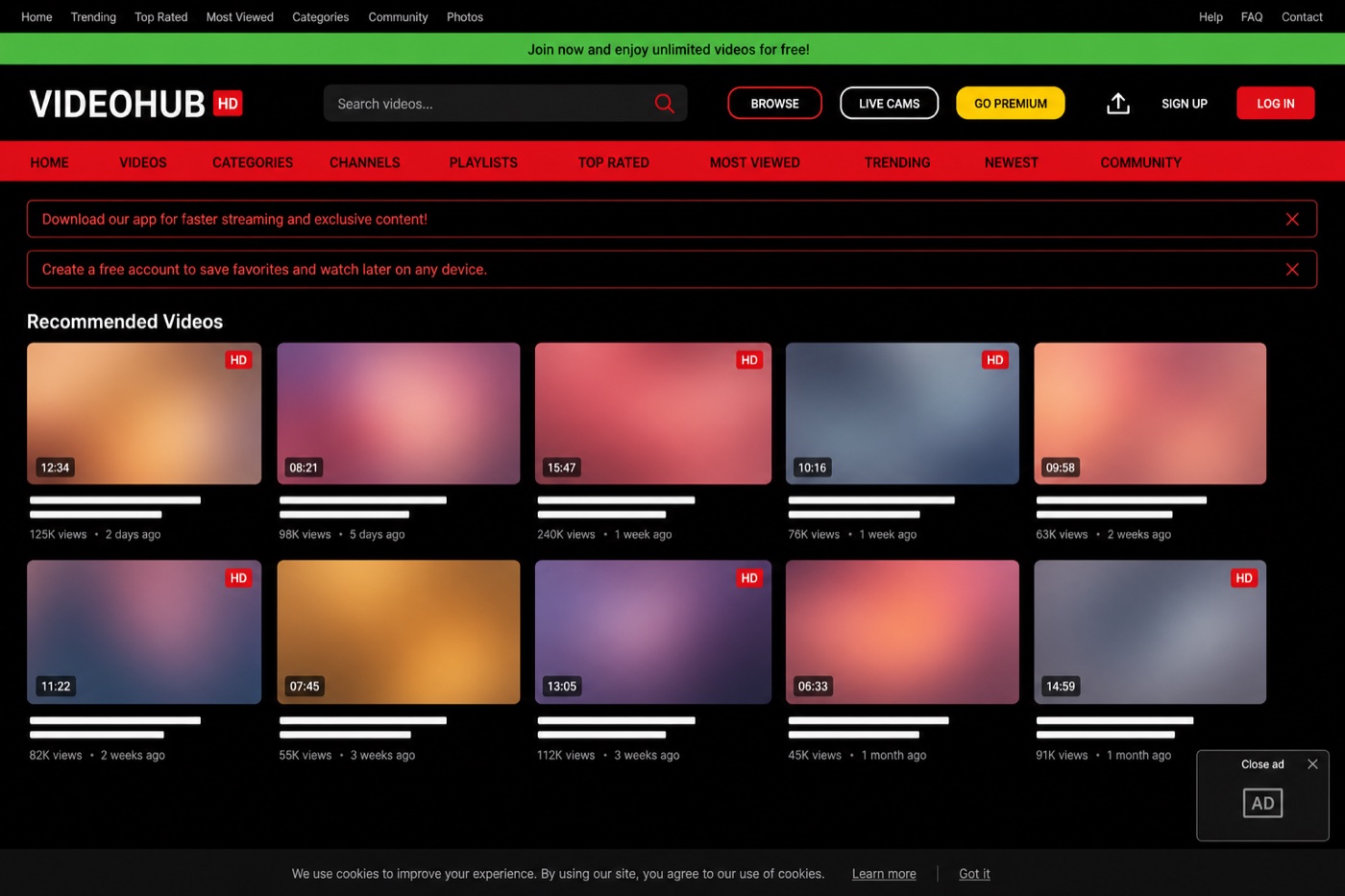Select PLAYLISTS tab in red navigation
This screenshot has width=1345, height=896.
[x=483, y=163]
